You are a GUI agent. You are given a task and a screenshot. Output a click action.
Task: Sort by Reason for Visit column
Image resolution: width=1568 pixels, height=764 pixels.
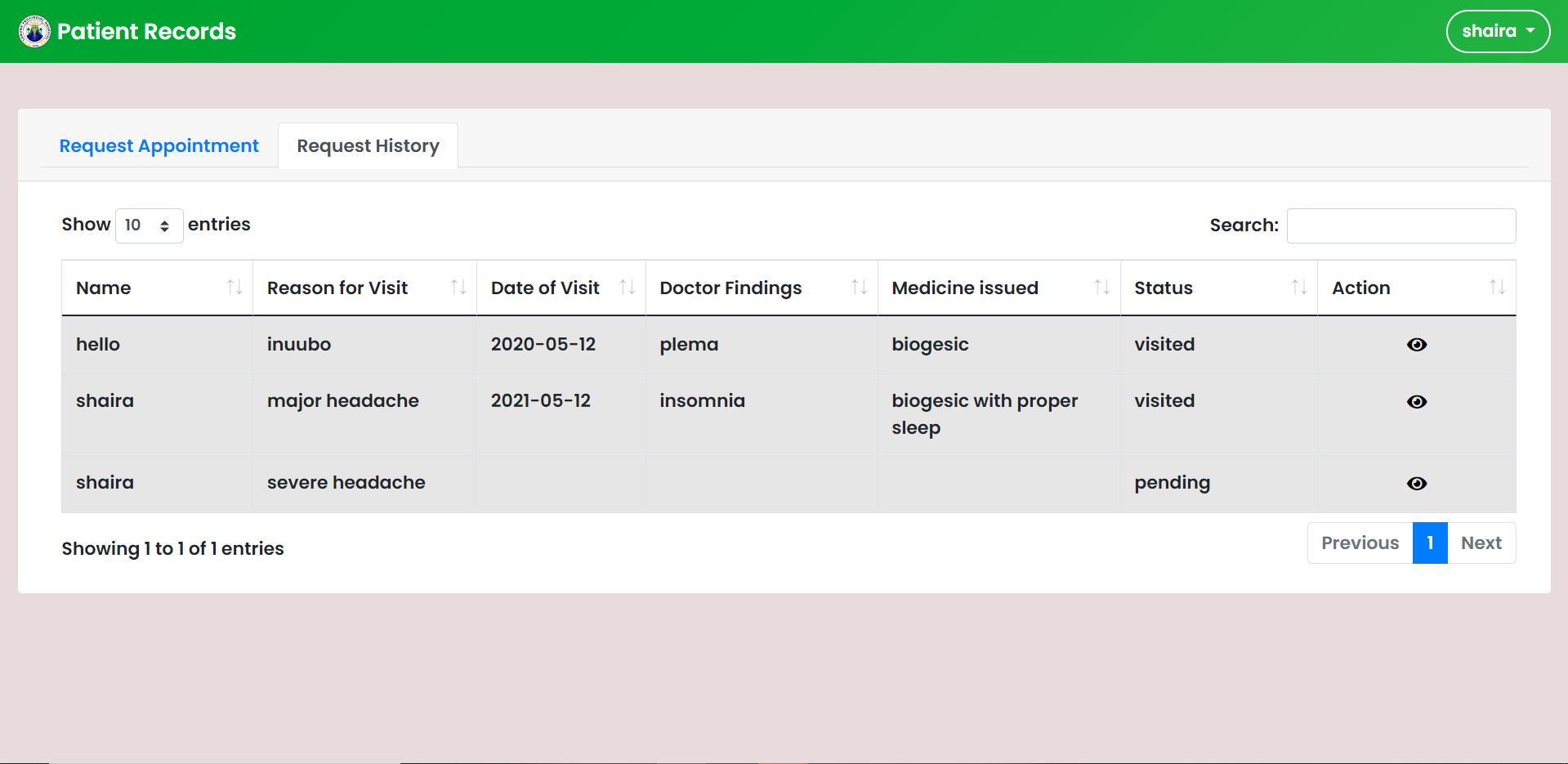coord(458,288)
